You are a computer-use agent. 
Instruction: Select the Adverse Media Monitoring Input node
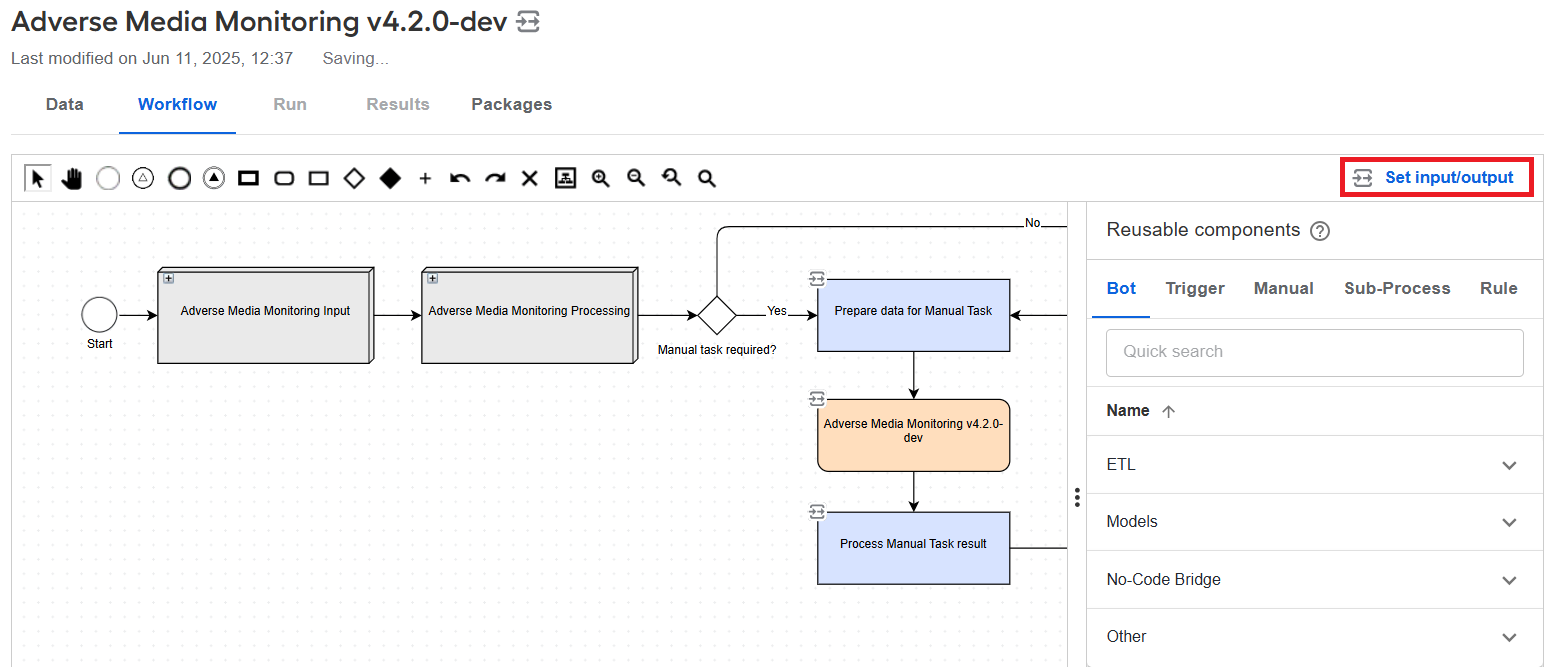(x=265, y=315)
